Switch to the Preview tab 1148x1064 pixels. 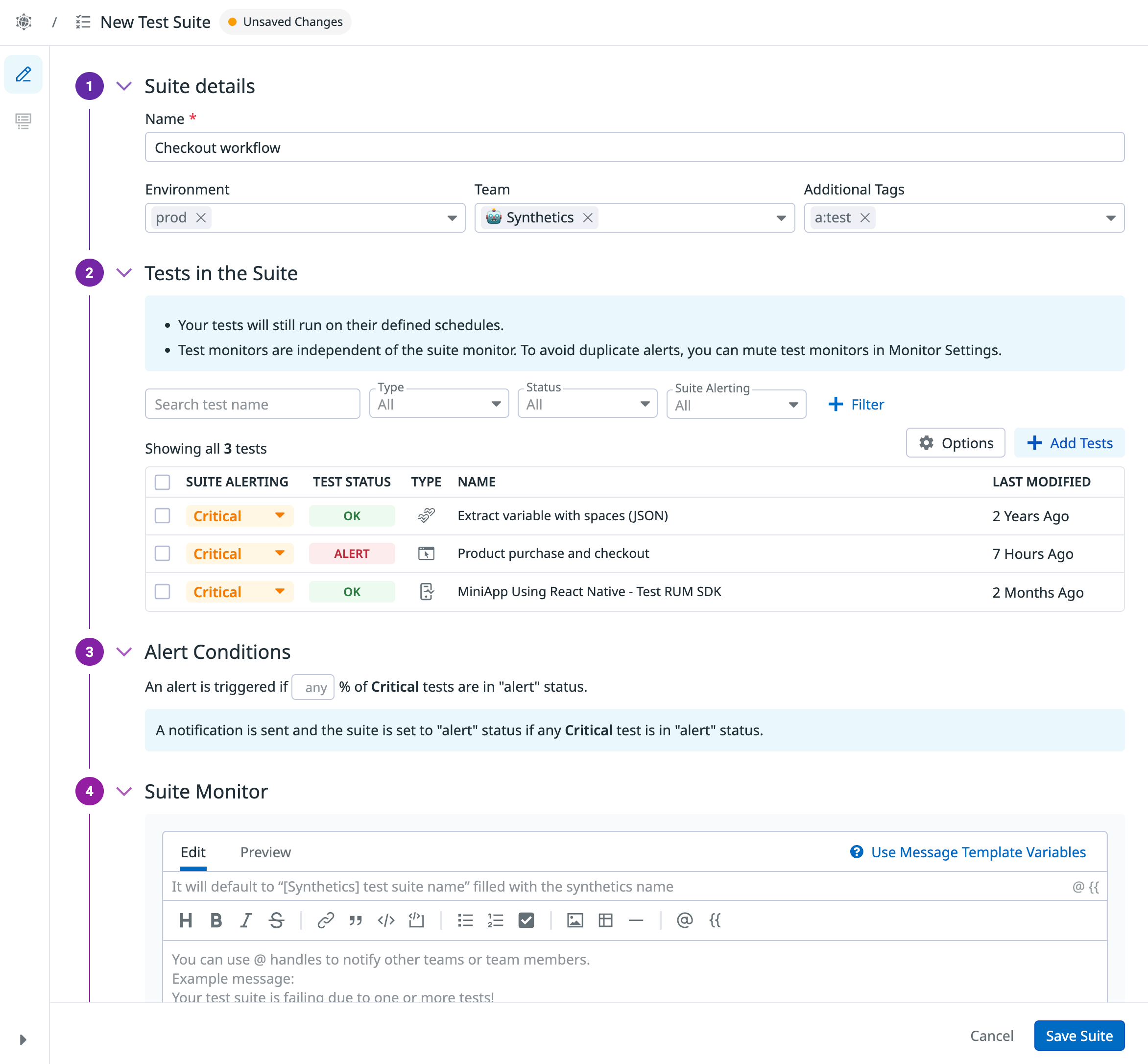(265, 852)
